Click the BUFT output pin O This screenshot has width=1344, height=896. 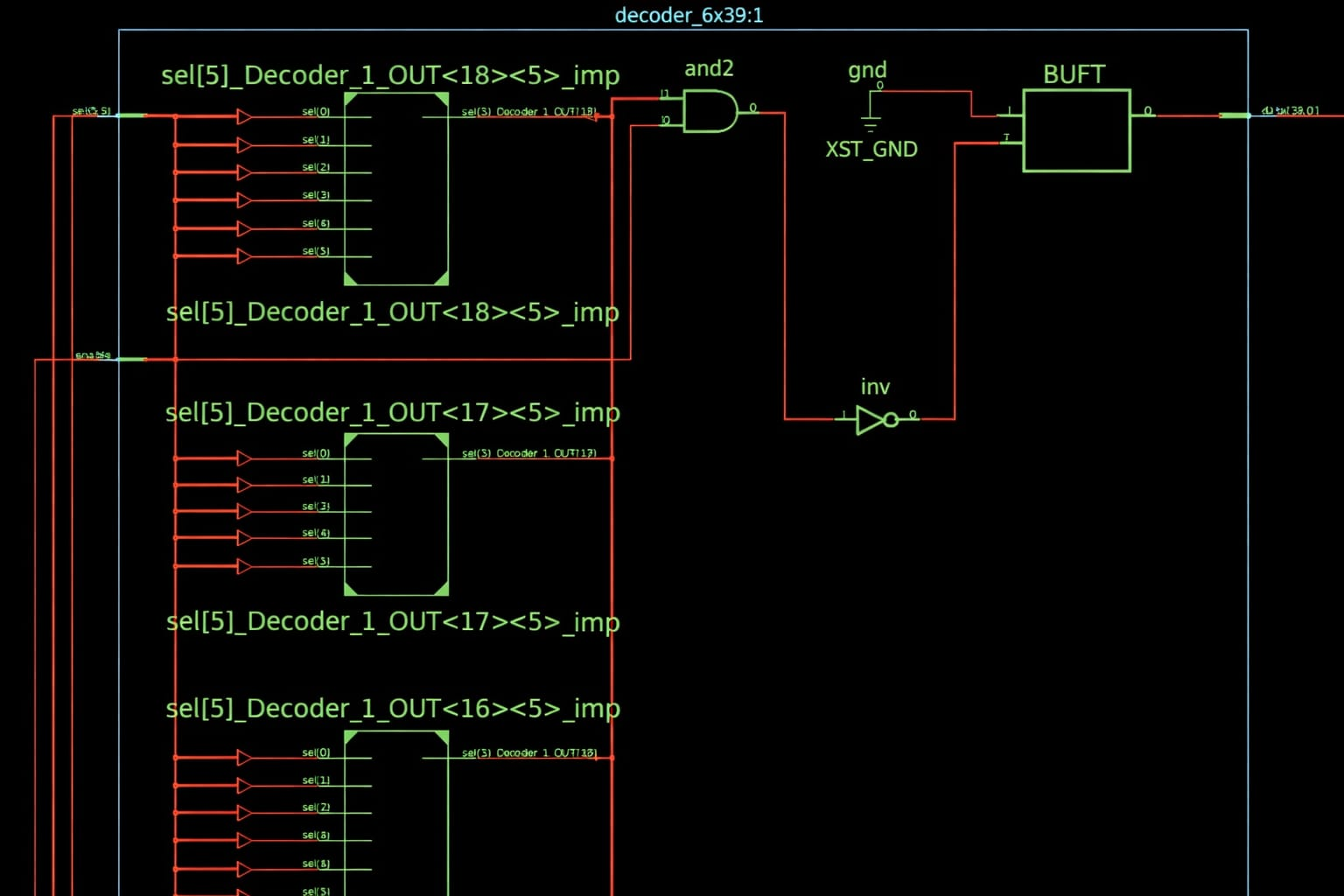click(1148, 111)
